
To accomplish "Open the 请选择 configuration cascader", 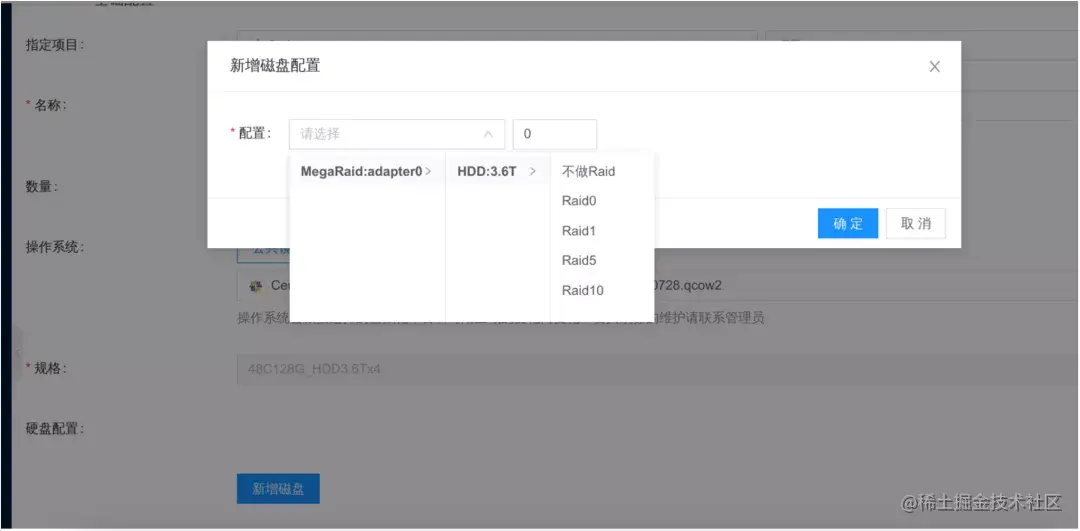I will tap(396, 134).
